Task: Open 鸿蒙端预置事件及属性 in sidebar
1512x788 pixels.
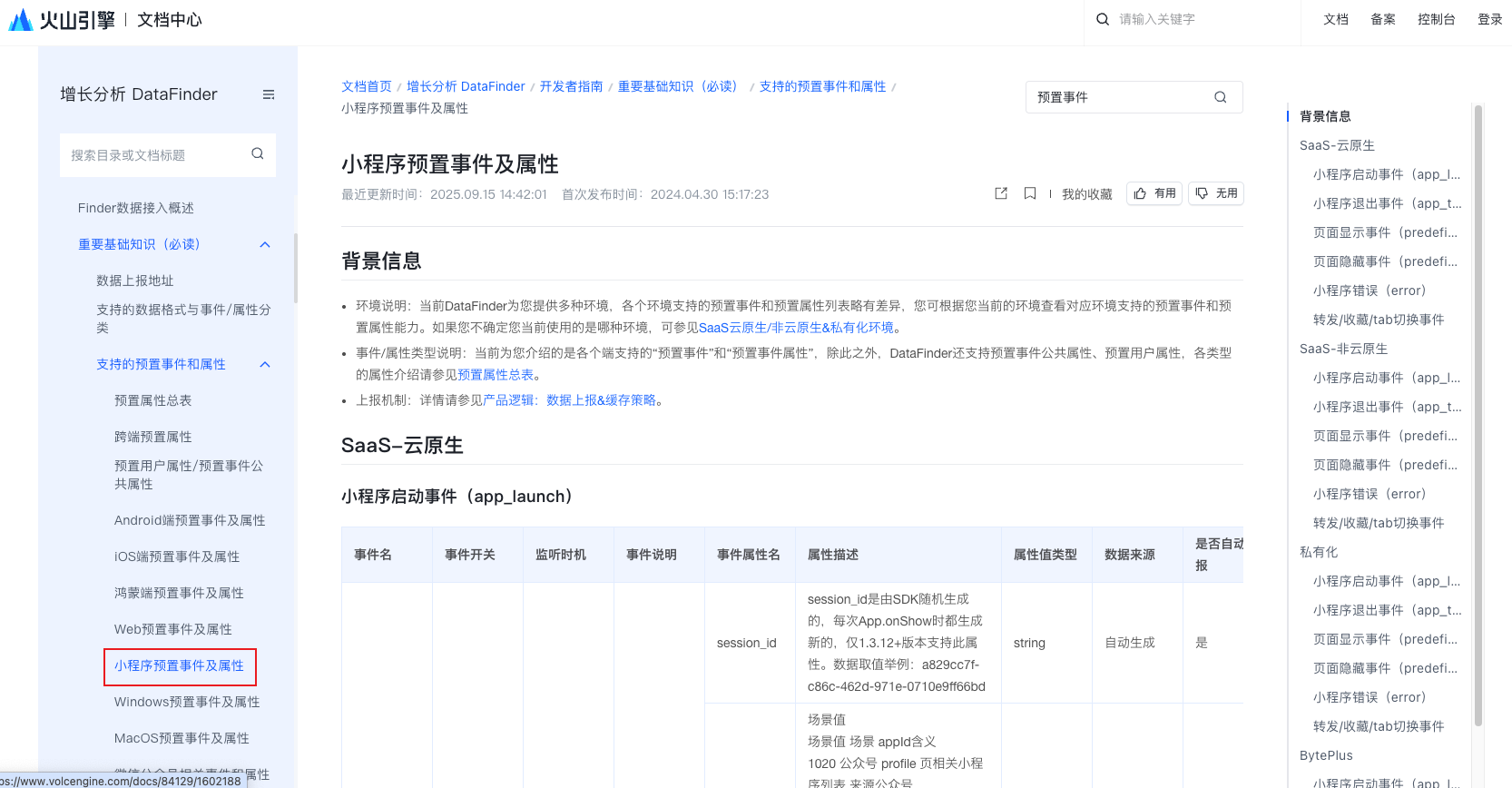Action: click(179, 593)
